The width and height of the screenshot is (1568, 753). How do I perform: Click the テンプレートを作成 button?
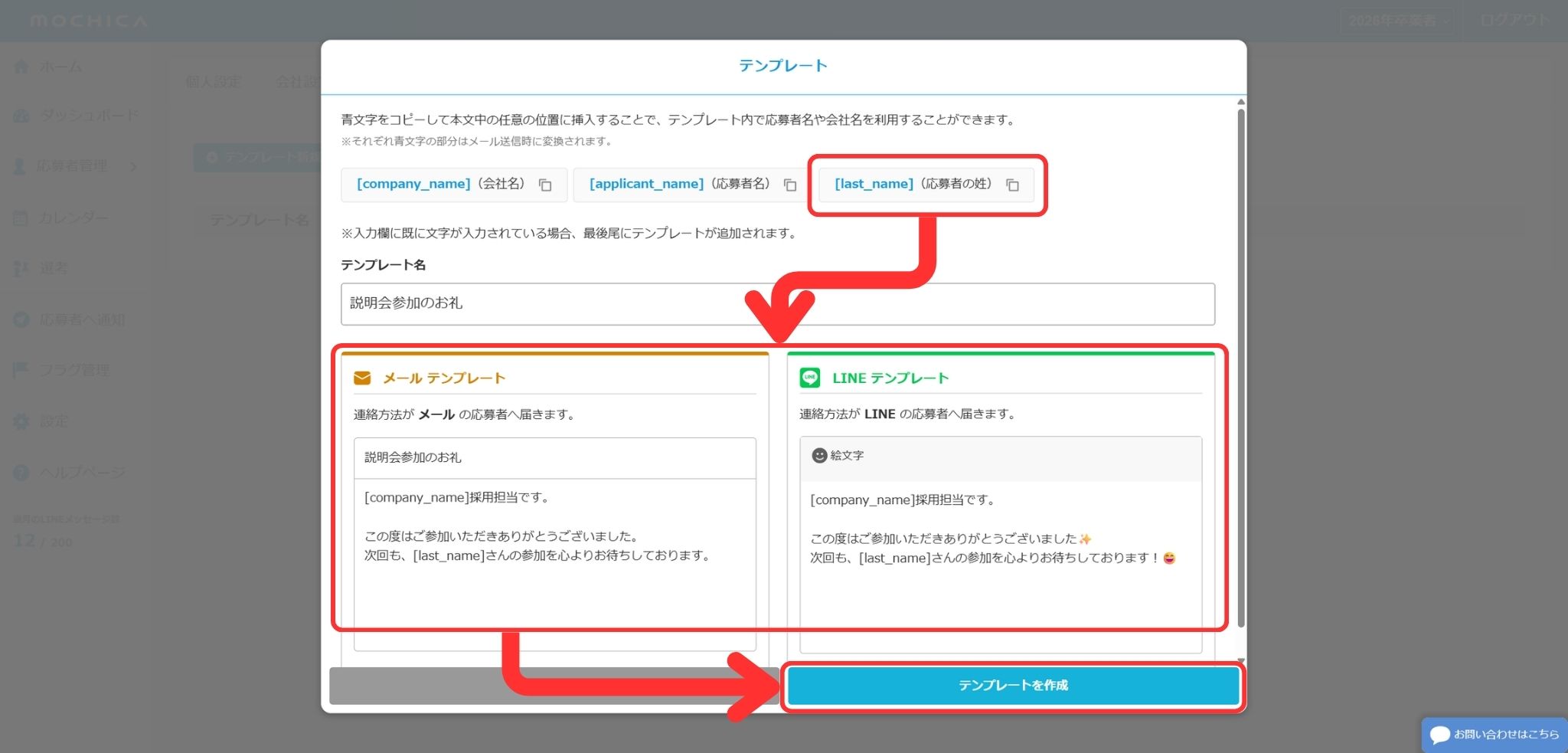[1012, 686]
